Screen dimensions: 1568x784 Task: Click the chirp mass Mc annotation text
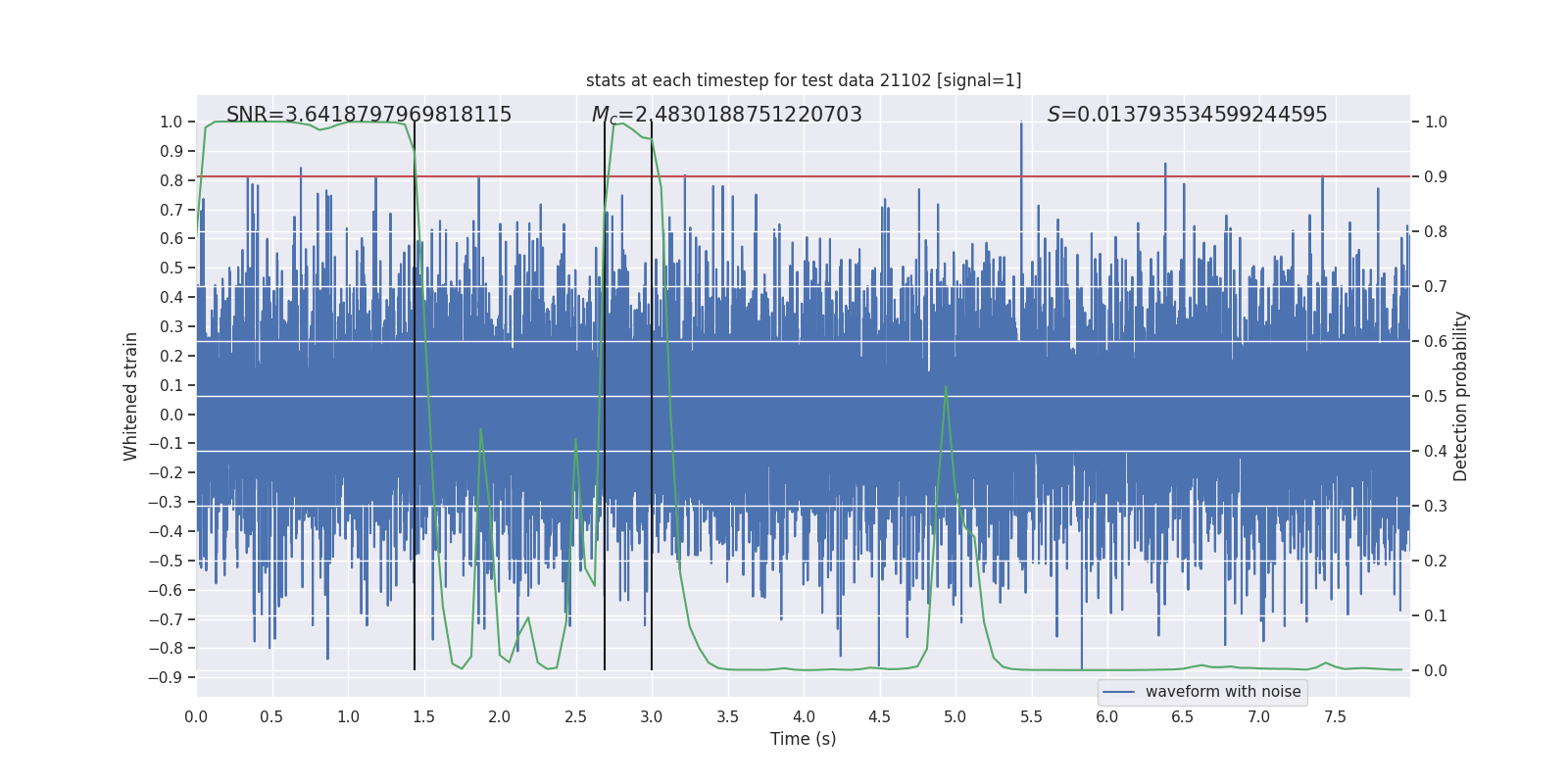726,115
